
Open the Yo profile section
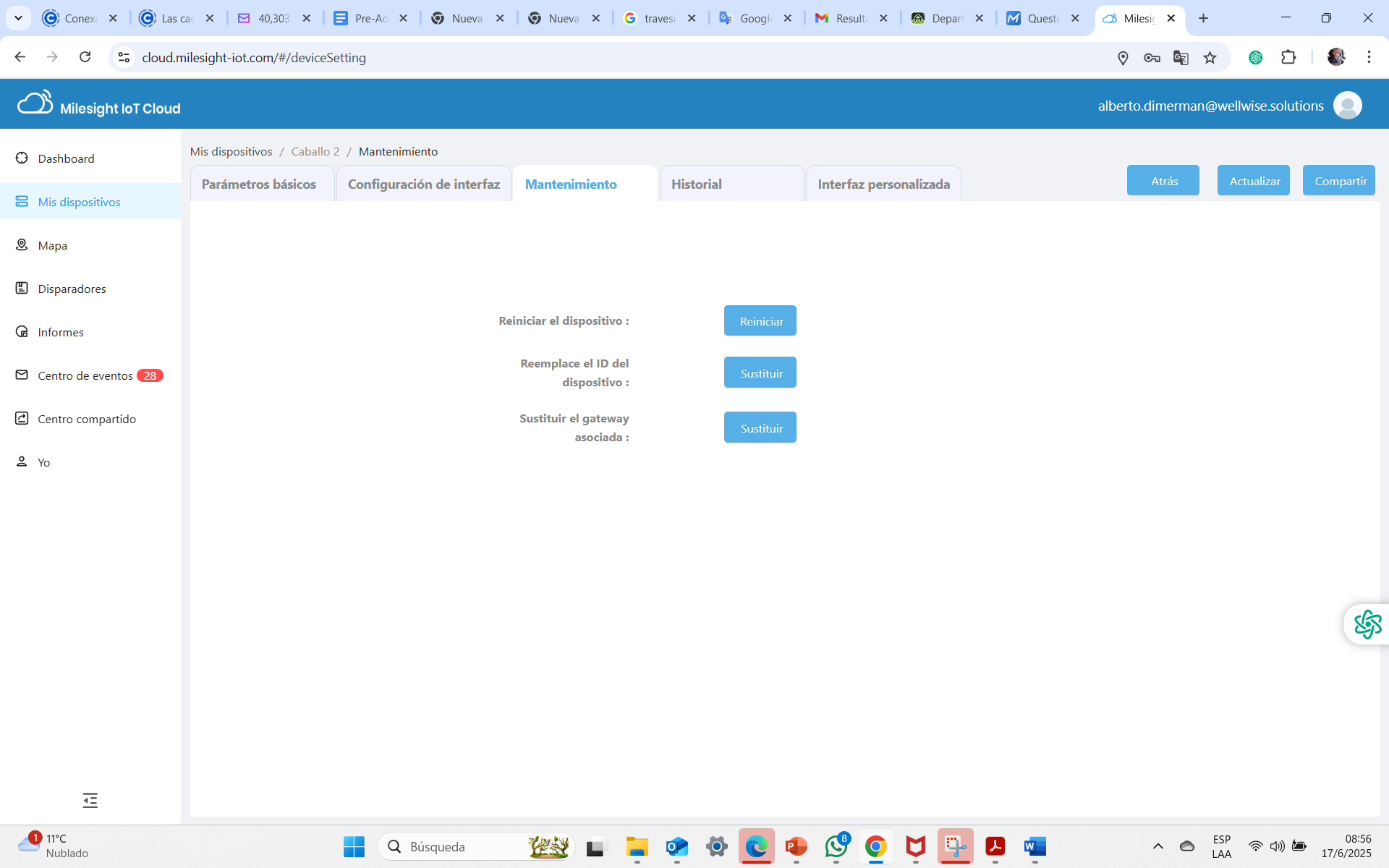point(43,462)
